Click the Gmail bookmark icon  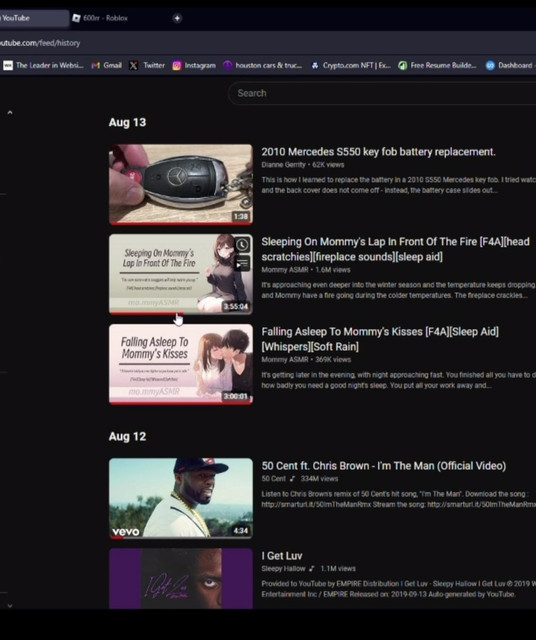96,65
